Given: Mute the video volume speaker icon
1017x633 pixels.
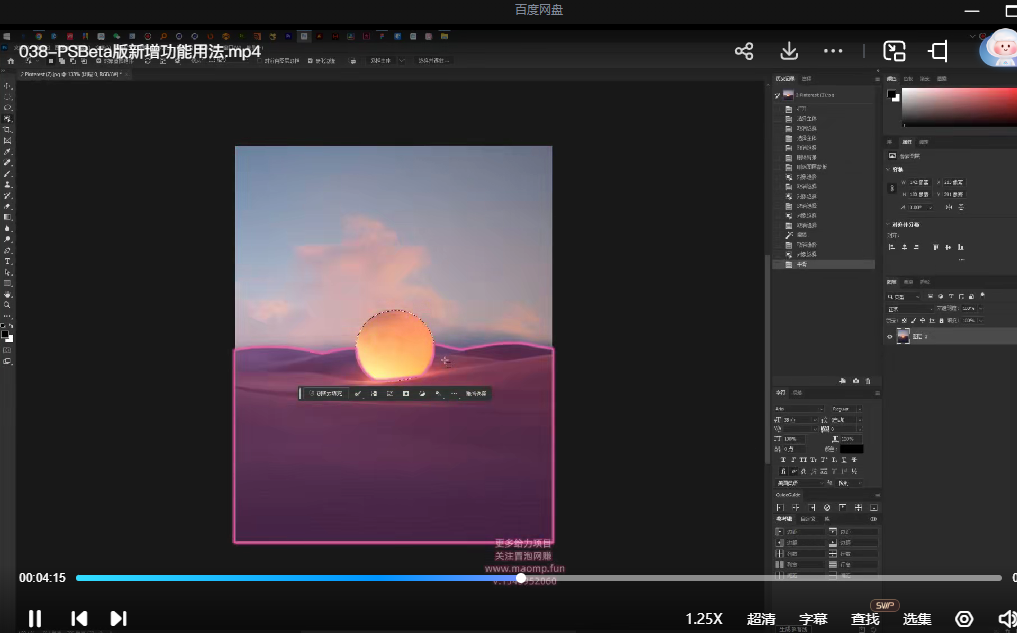Looking at the screenshot, I should tap(1007, 619).
